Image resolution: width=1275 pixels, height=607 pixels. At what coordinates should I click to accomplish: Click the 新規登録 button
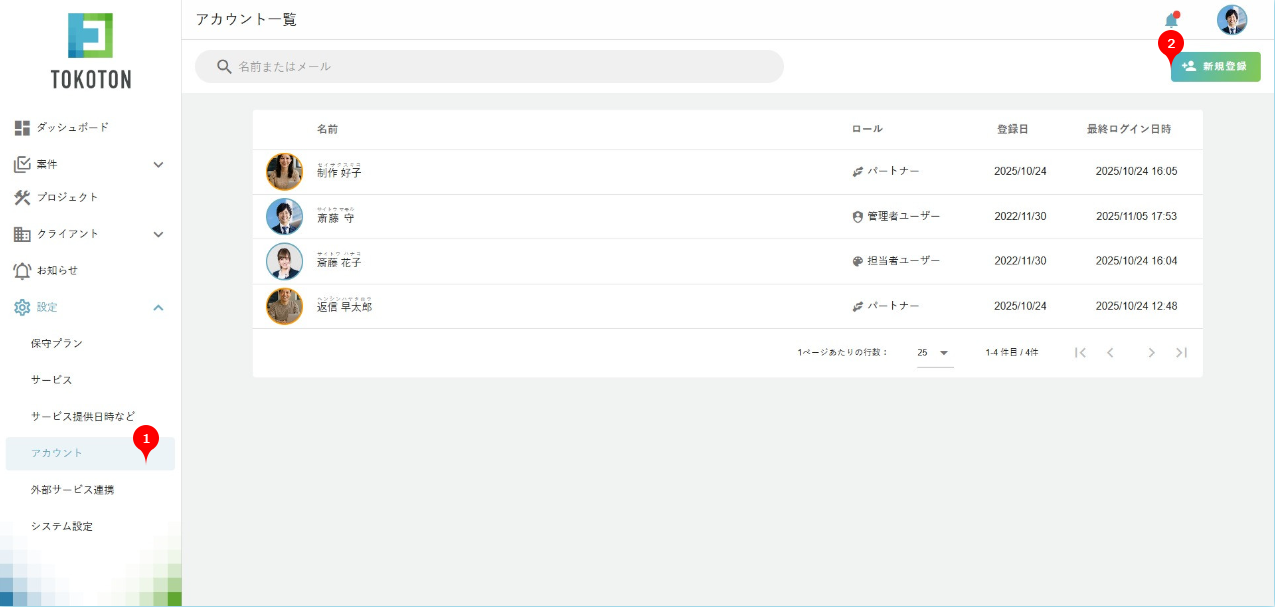pyautogui.click(x=1215, y=67)
